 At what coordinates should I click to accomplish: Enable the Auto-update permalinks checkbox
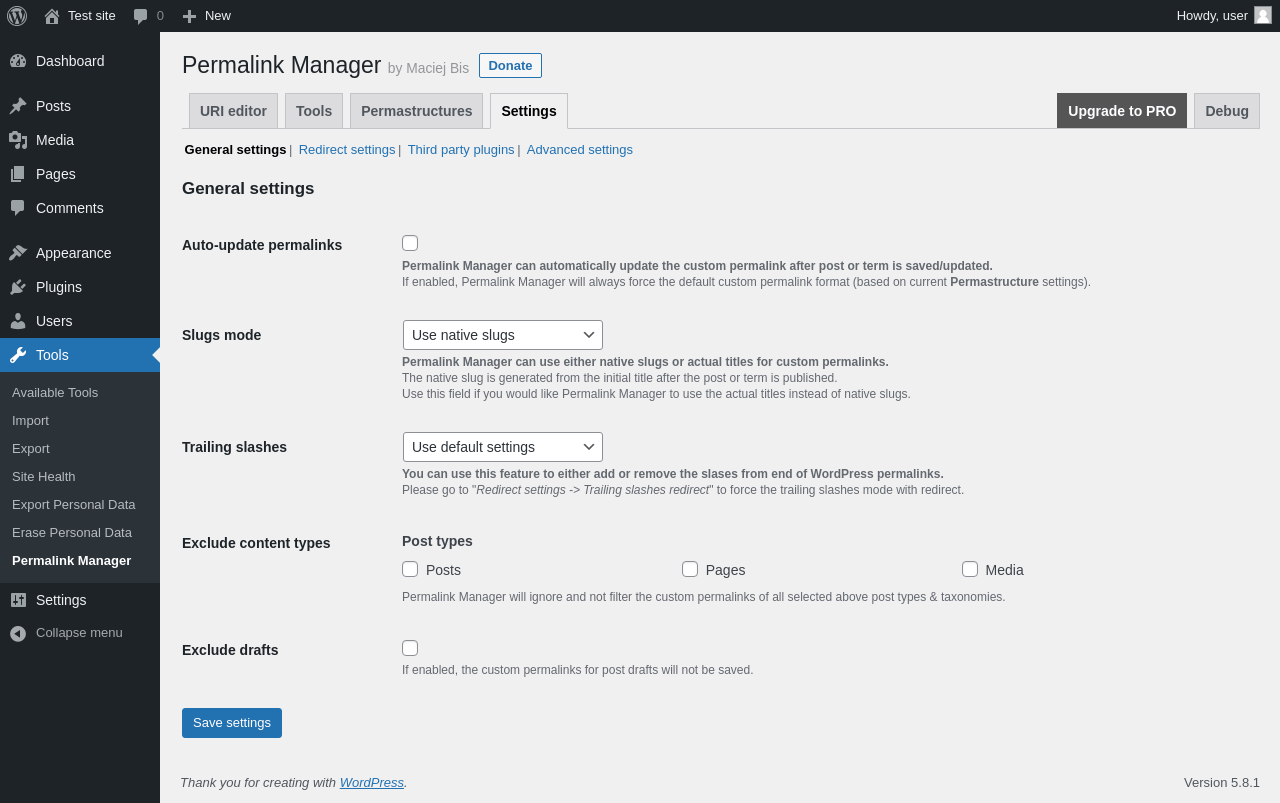410,243
